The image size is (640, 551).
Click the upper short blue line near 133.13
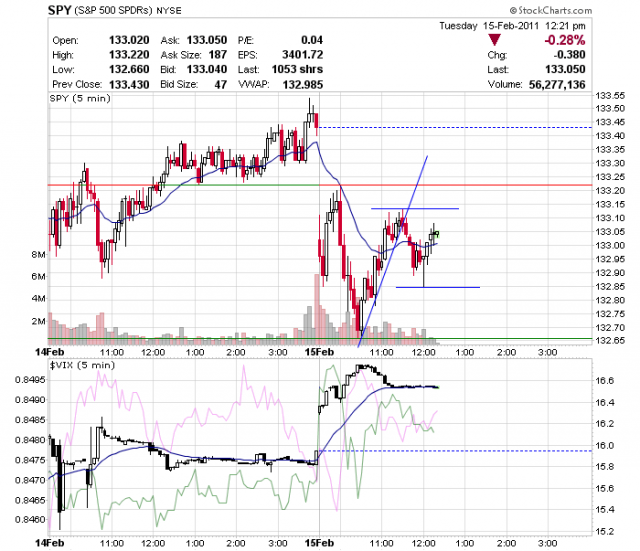point(415,209)
